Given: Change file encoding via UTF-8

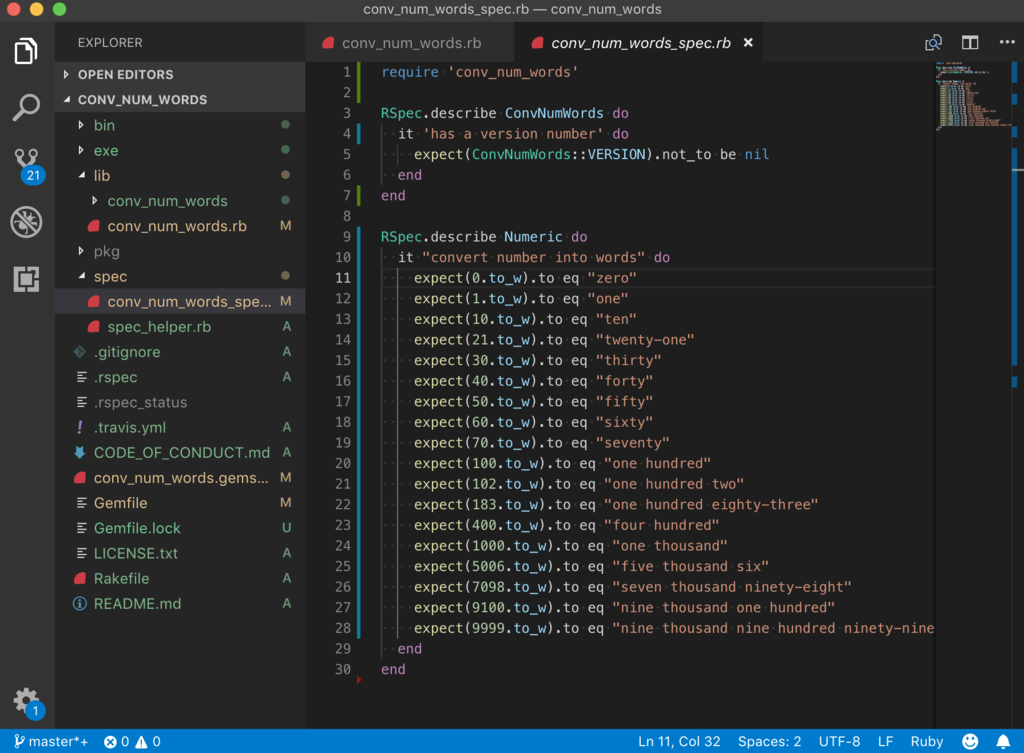Looking at the screenshot, I should pos(839,742).
